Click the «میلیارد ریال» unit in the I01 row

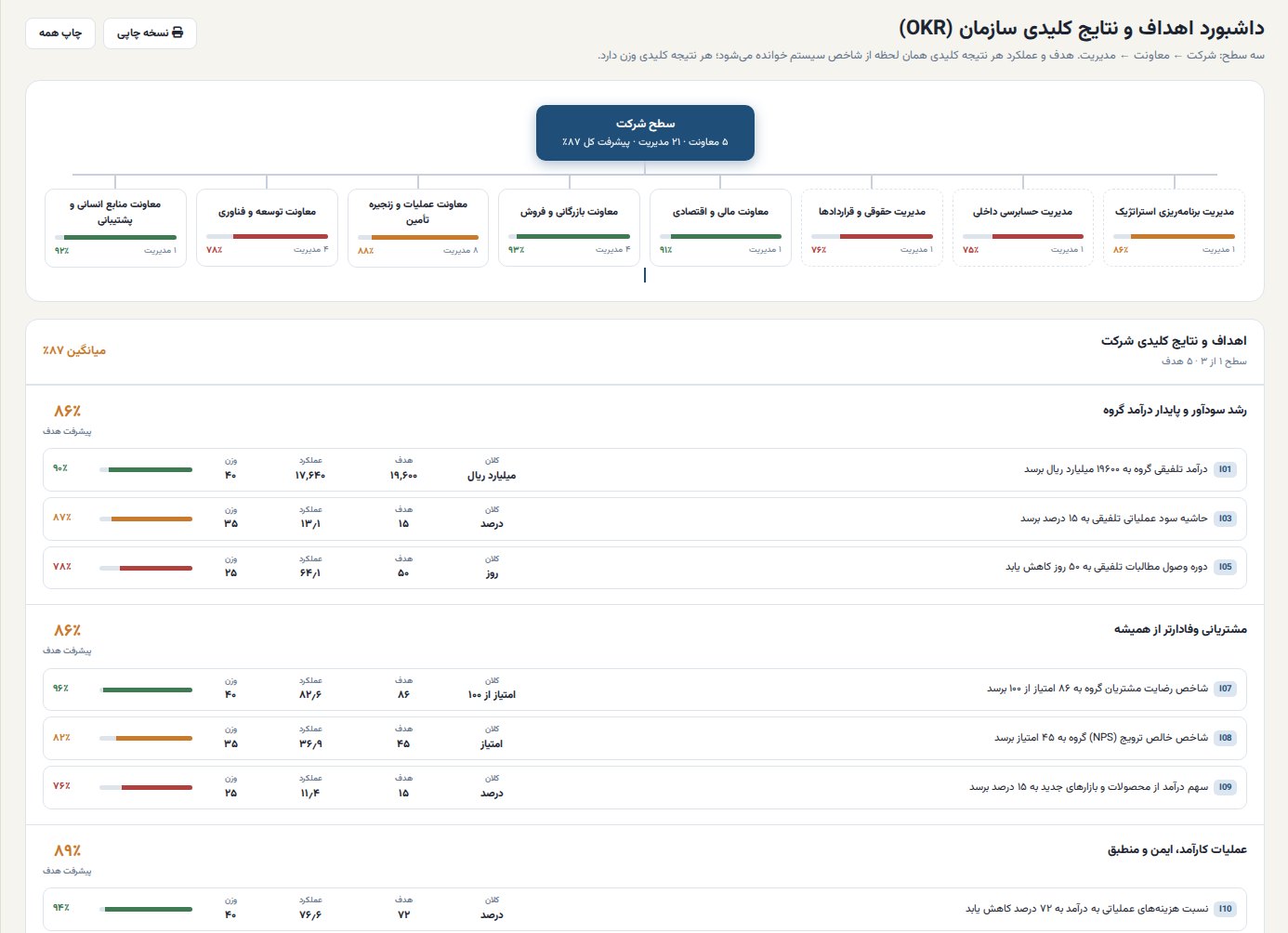492,476
